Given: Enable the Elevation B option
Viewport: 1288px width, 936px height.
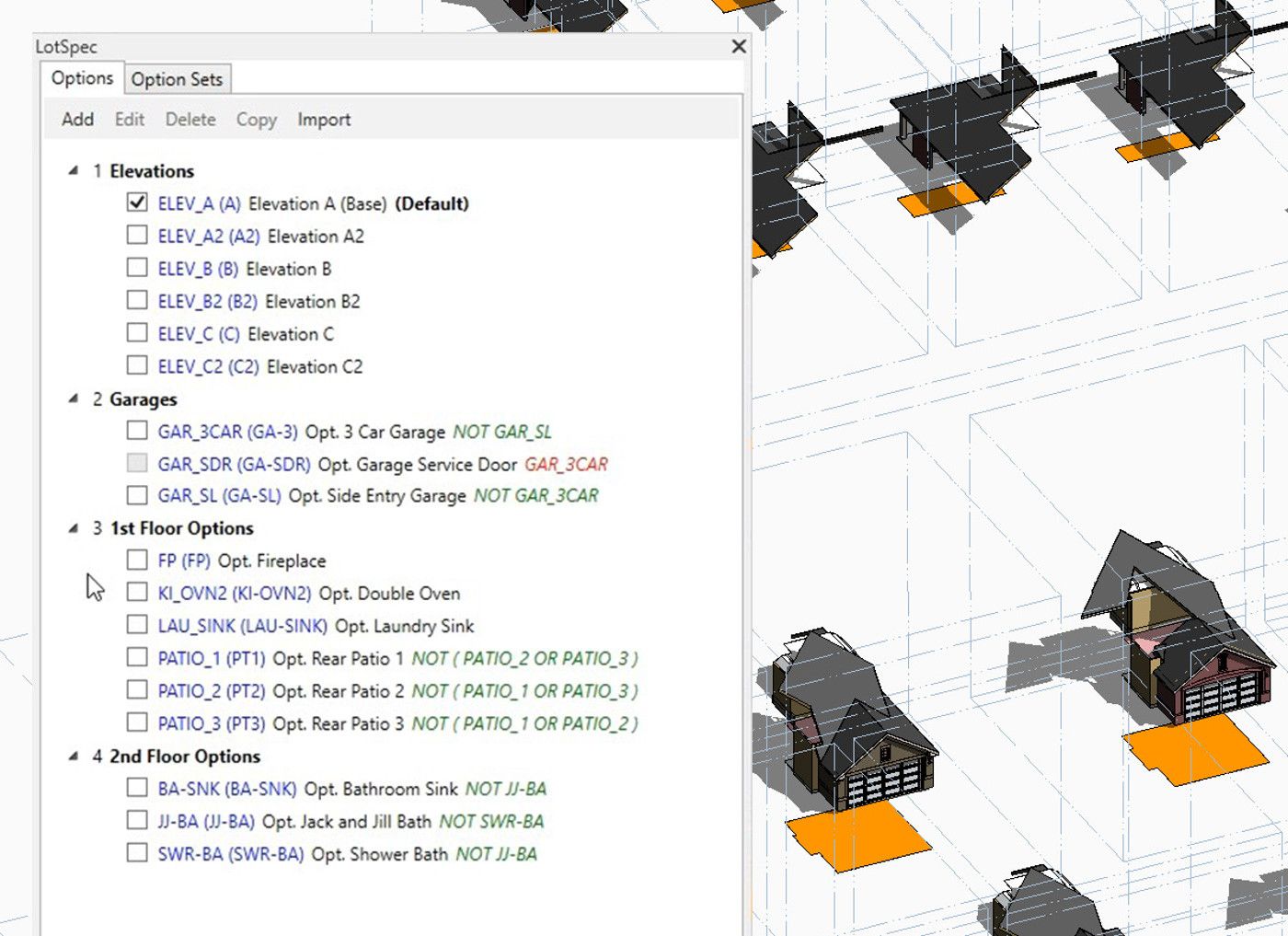Looking at the screenshot, I should [x=138, y=269].
